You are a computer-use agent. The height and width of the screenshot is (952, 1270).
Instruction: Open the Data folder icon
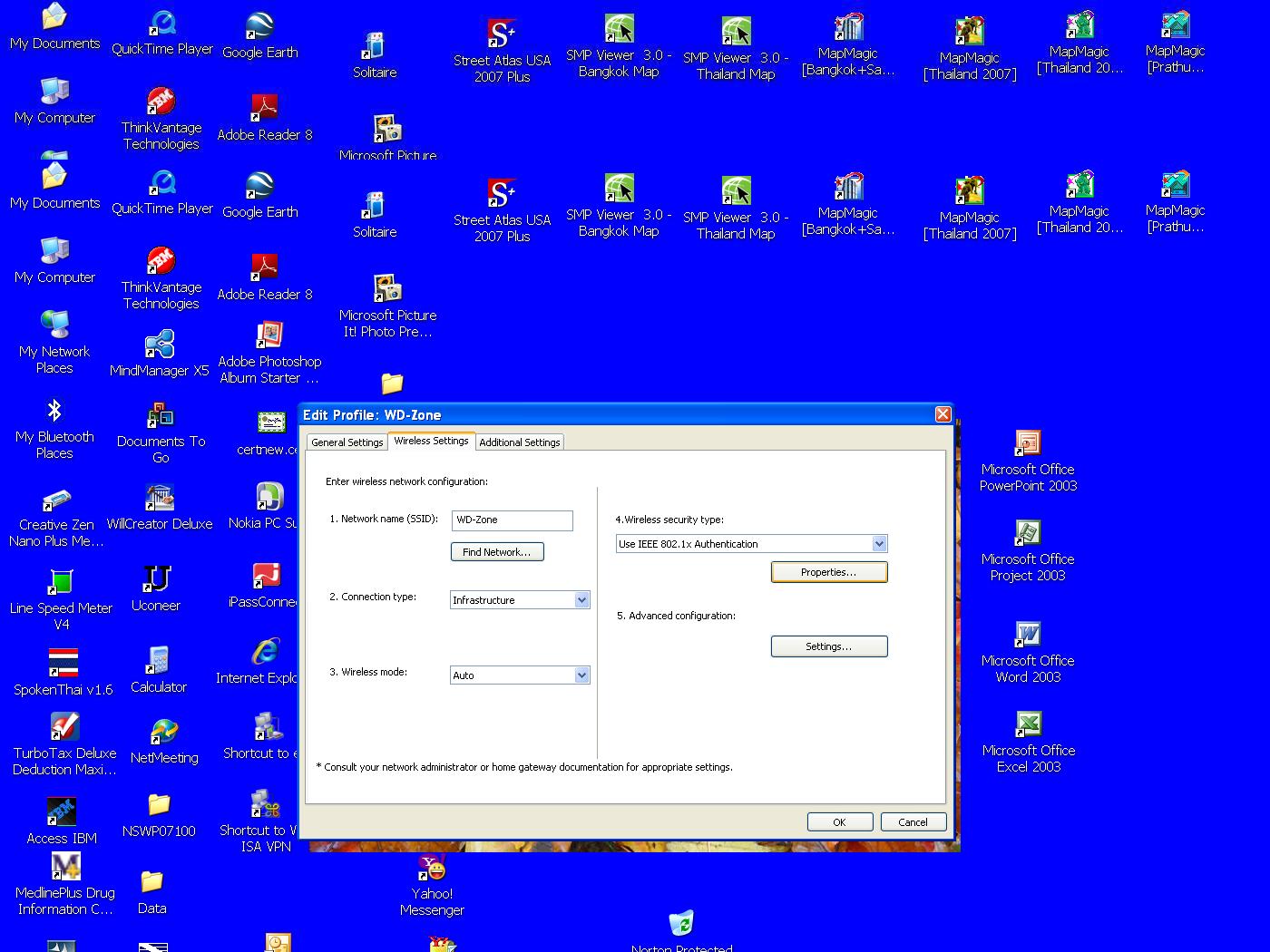(x=151, y=892)
